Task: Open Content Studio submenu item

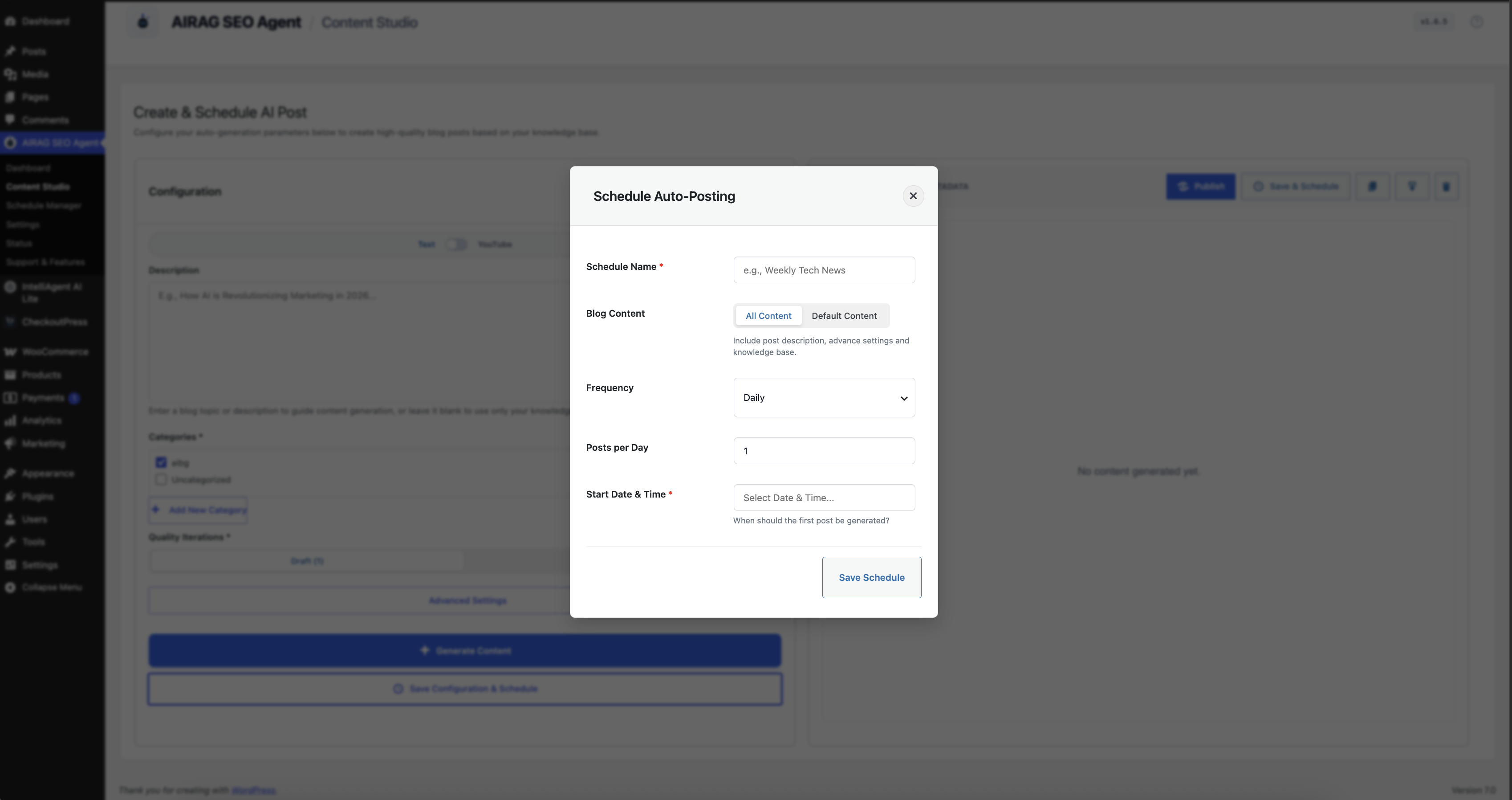Action: click(37, 186)
